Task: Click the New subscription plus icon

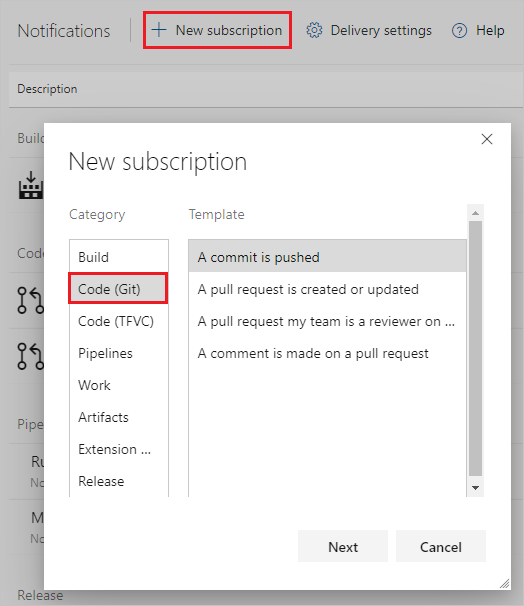Action: point(159,30)
